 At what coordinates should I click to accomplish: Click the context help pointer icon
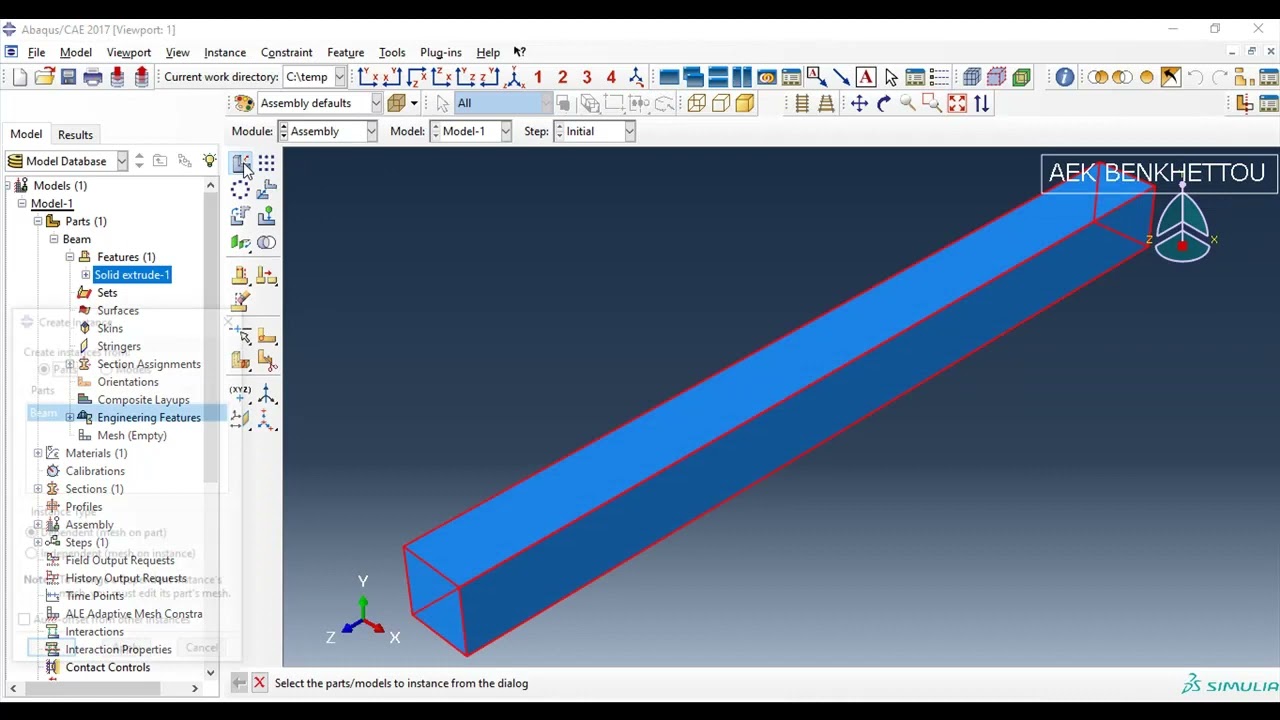(x=520, y=52)
